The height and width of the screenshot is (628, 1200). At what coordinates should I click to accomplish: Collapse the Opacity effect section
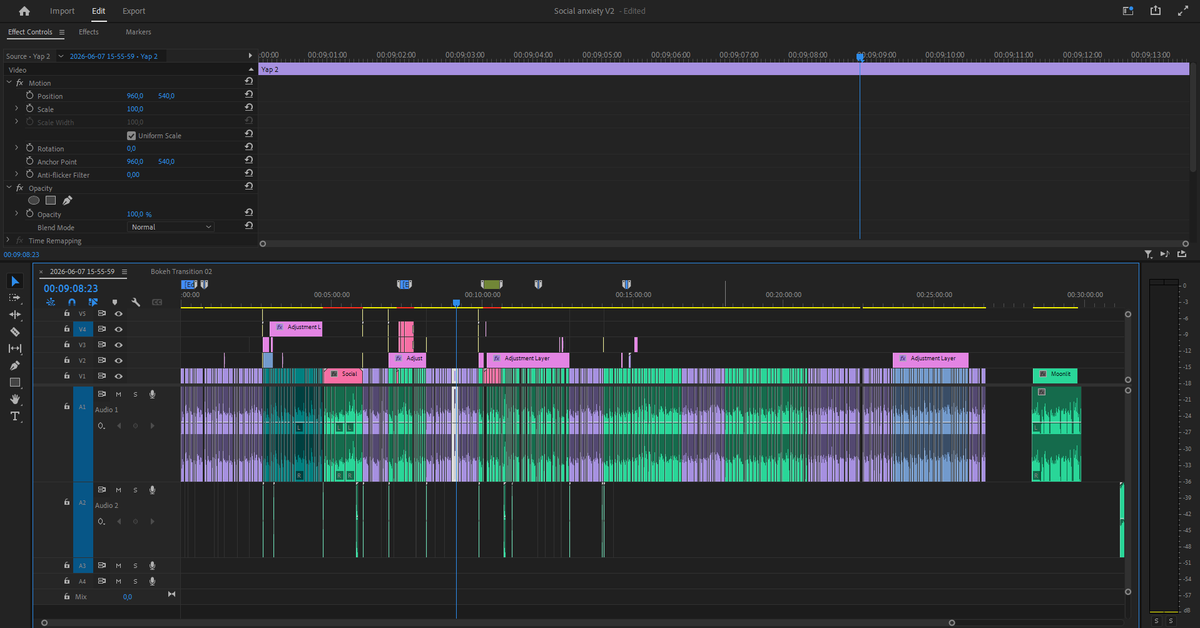[x=9, y=187]
